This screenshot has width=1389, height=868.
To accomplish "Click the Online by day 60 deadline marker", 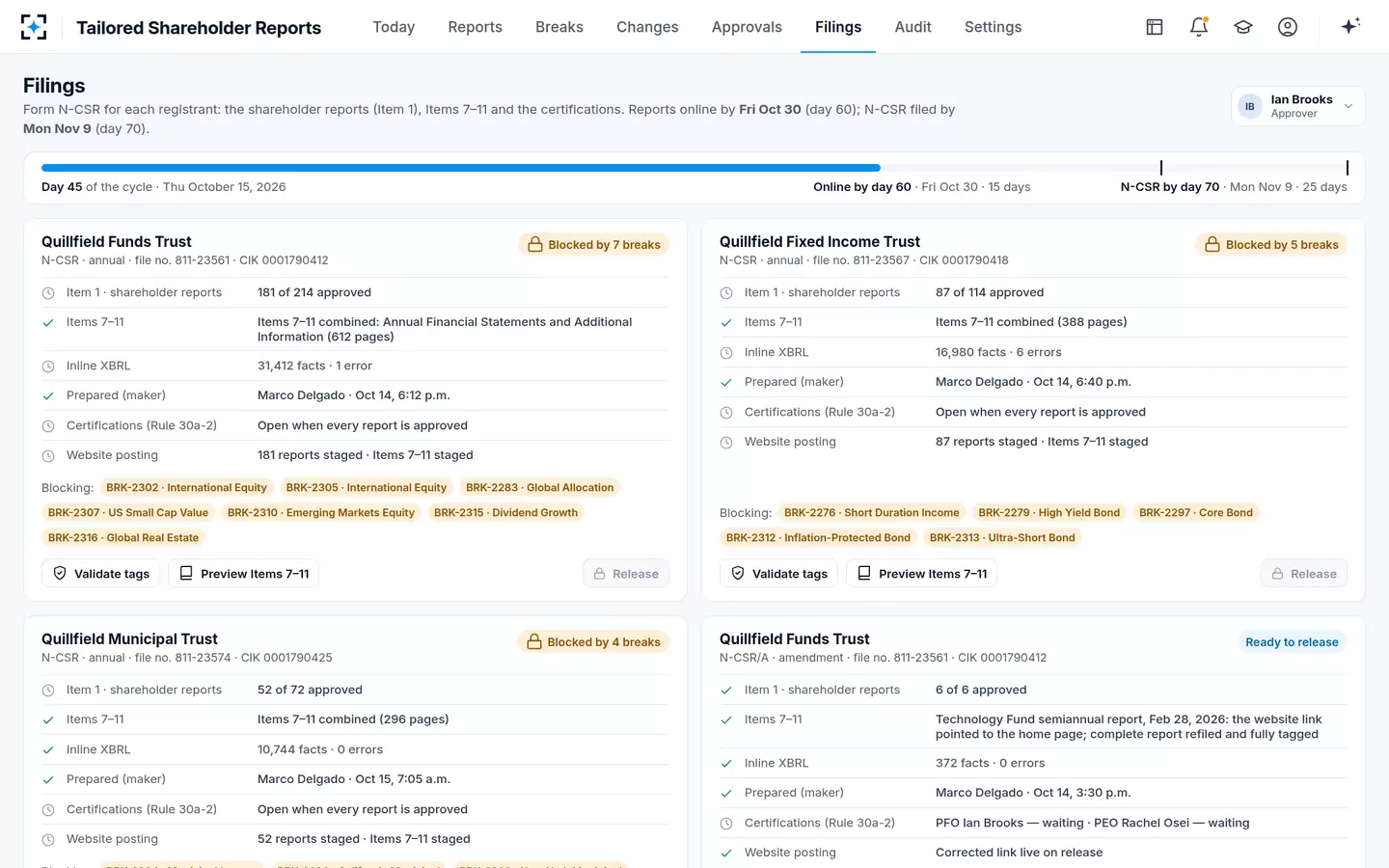I will (1160, 168).
